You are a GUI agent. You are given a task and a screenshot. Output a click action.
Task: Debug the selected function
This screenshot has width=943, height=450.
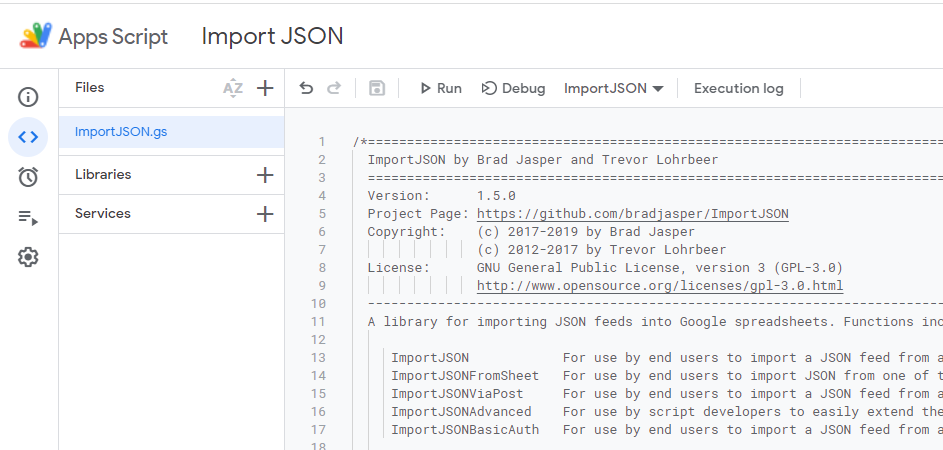[513, 88]
